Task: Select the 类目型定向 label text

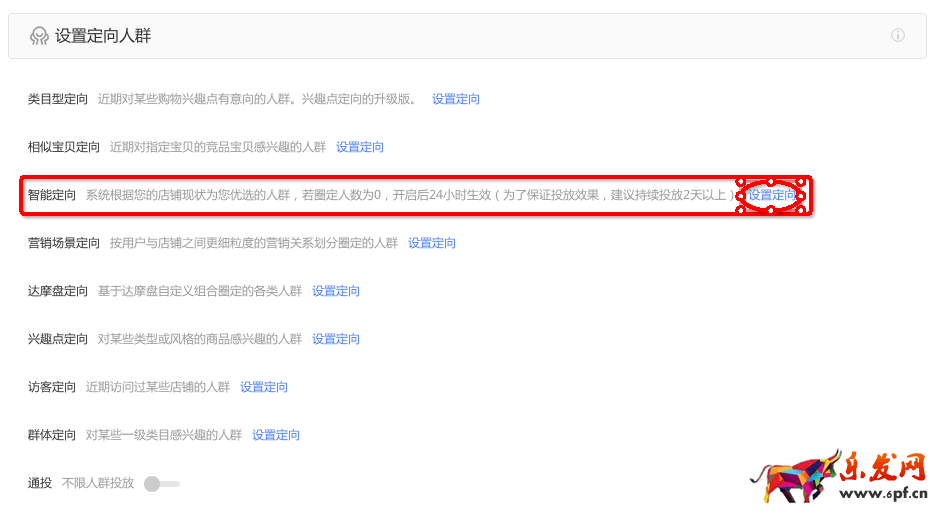Action: click(58, 99)
